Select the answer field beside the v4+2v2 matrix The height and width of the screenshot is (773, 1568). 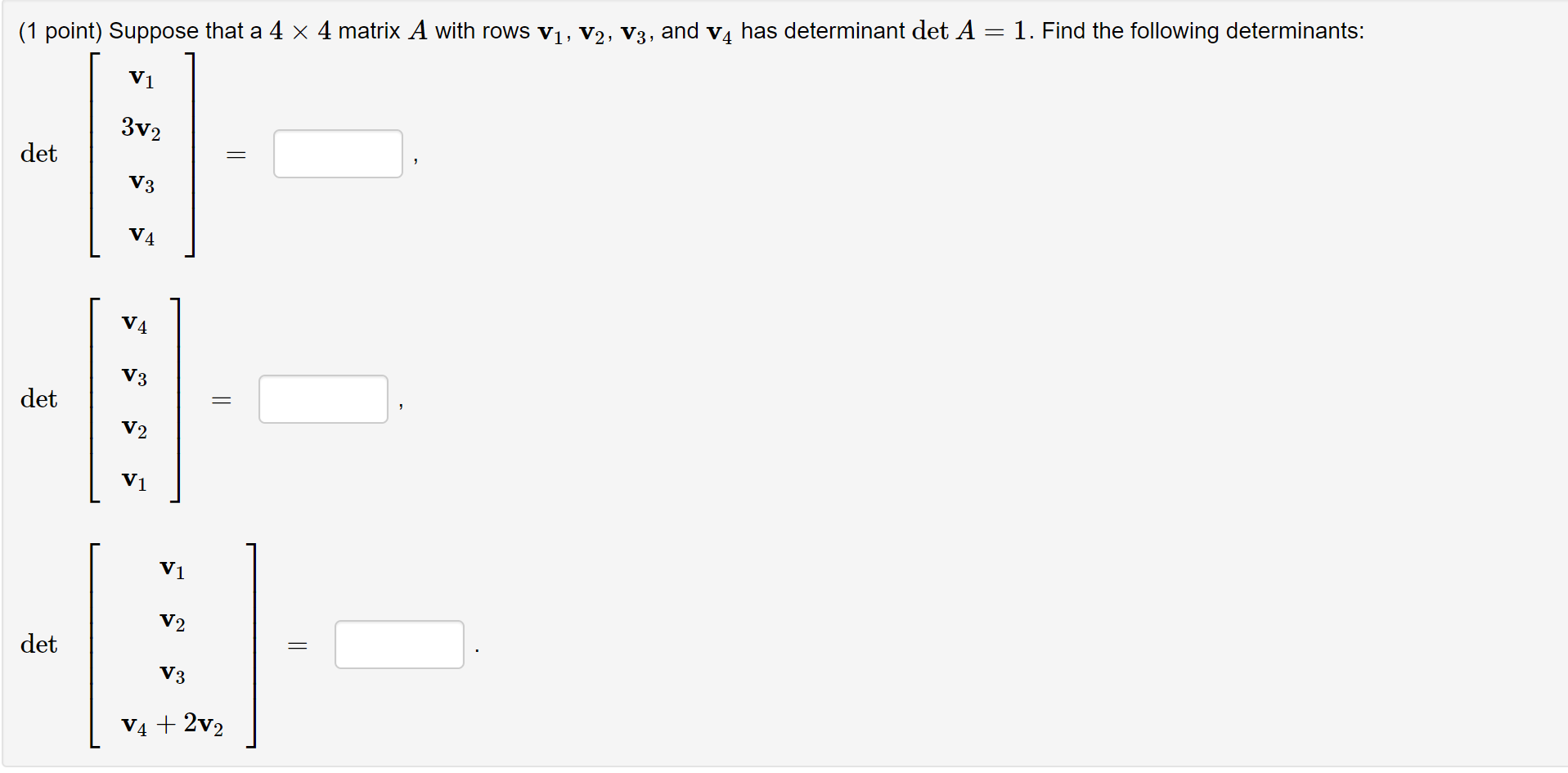pos(398,645)
